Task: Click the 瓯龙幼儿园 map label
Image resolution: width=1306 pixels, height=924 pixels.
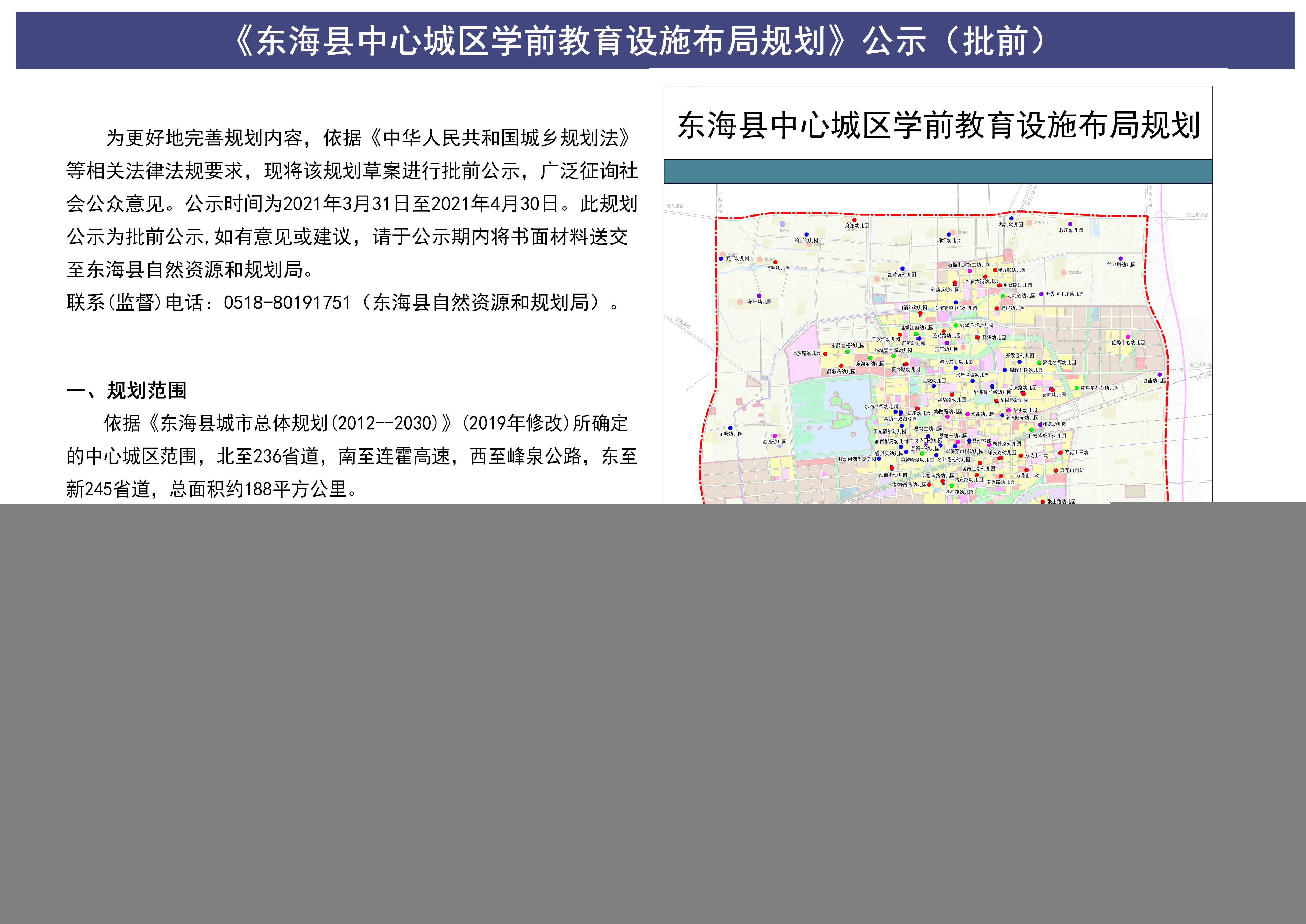Action: (x=934, y=381)
